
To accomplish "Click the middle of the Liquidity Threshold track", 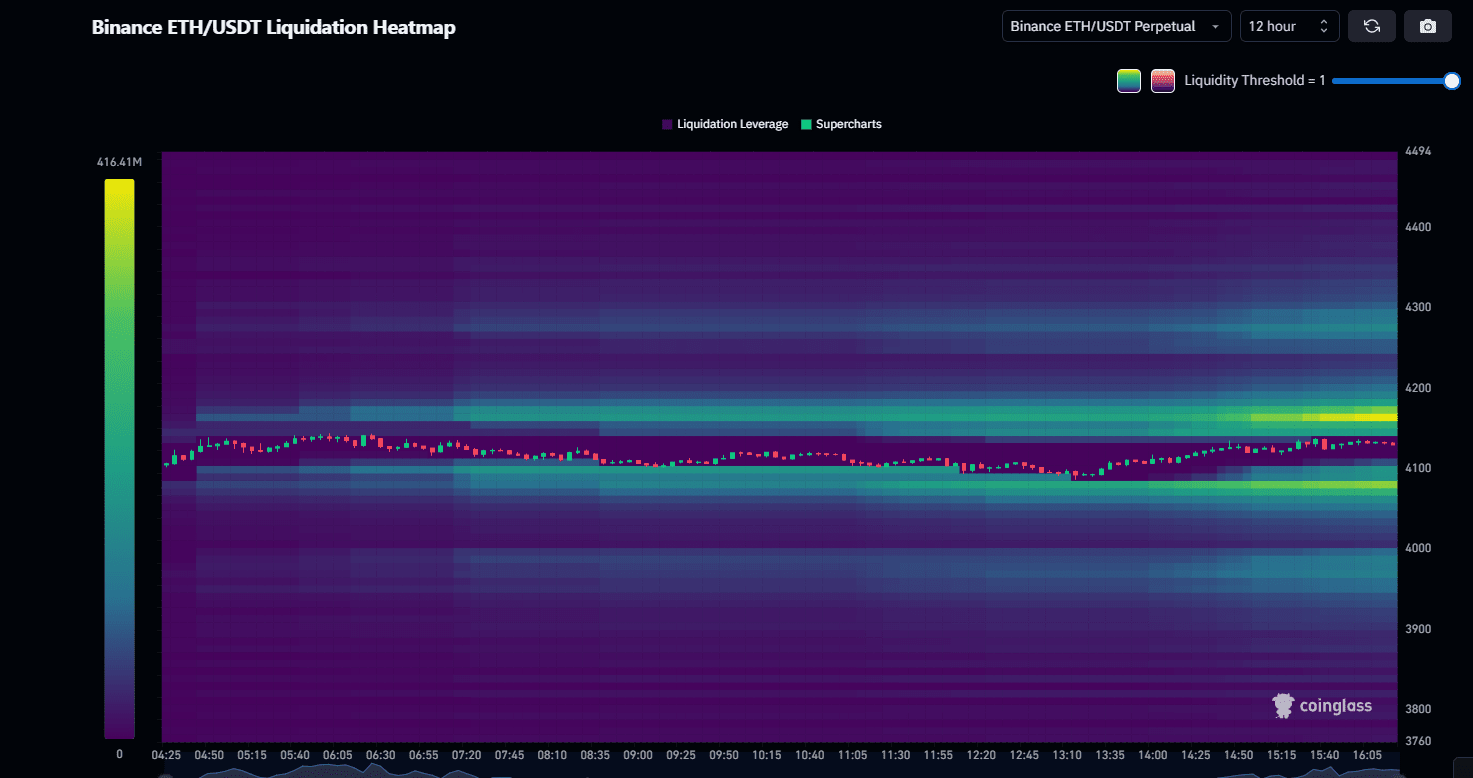I will (x=1392, y=81).
